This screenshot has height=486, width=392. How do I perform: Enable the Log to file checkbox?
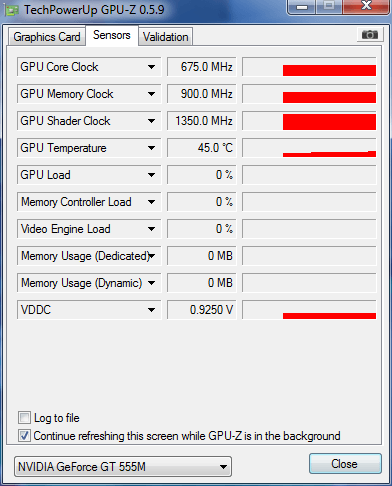(24, 418)
